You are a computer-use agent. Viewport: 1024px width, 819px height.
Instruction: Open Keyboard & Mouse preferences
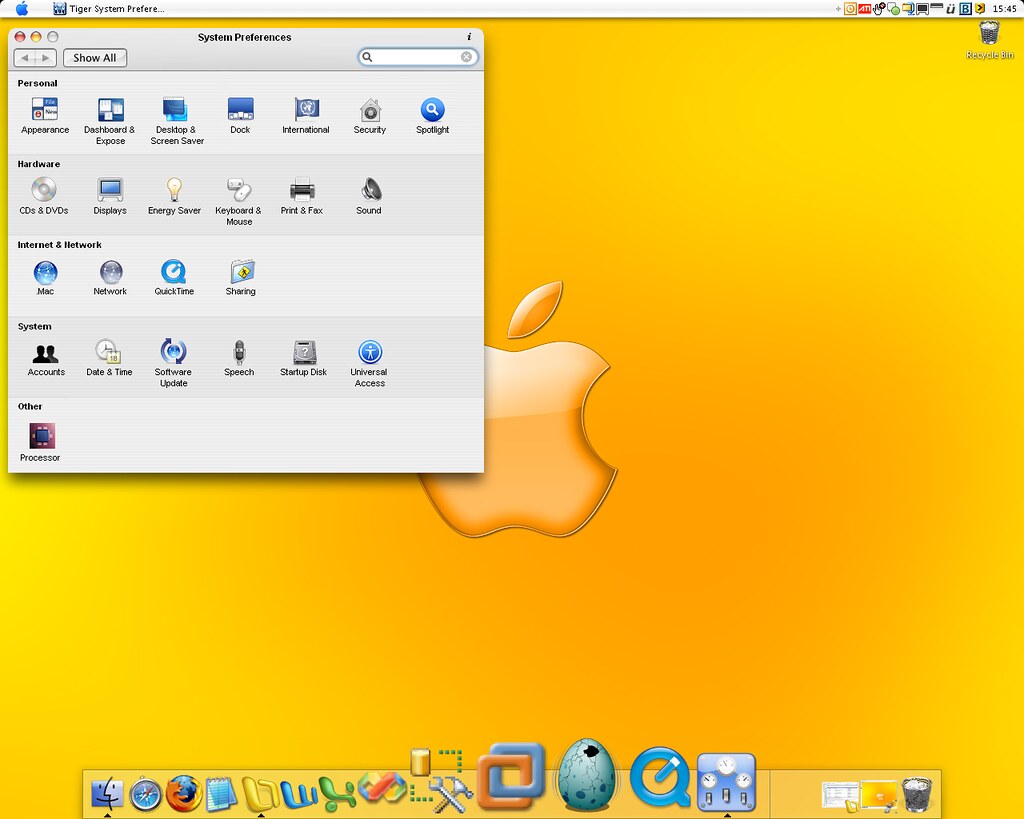(x=238, y=201)
